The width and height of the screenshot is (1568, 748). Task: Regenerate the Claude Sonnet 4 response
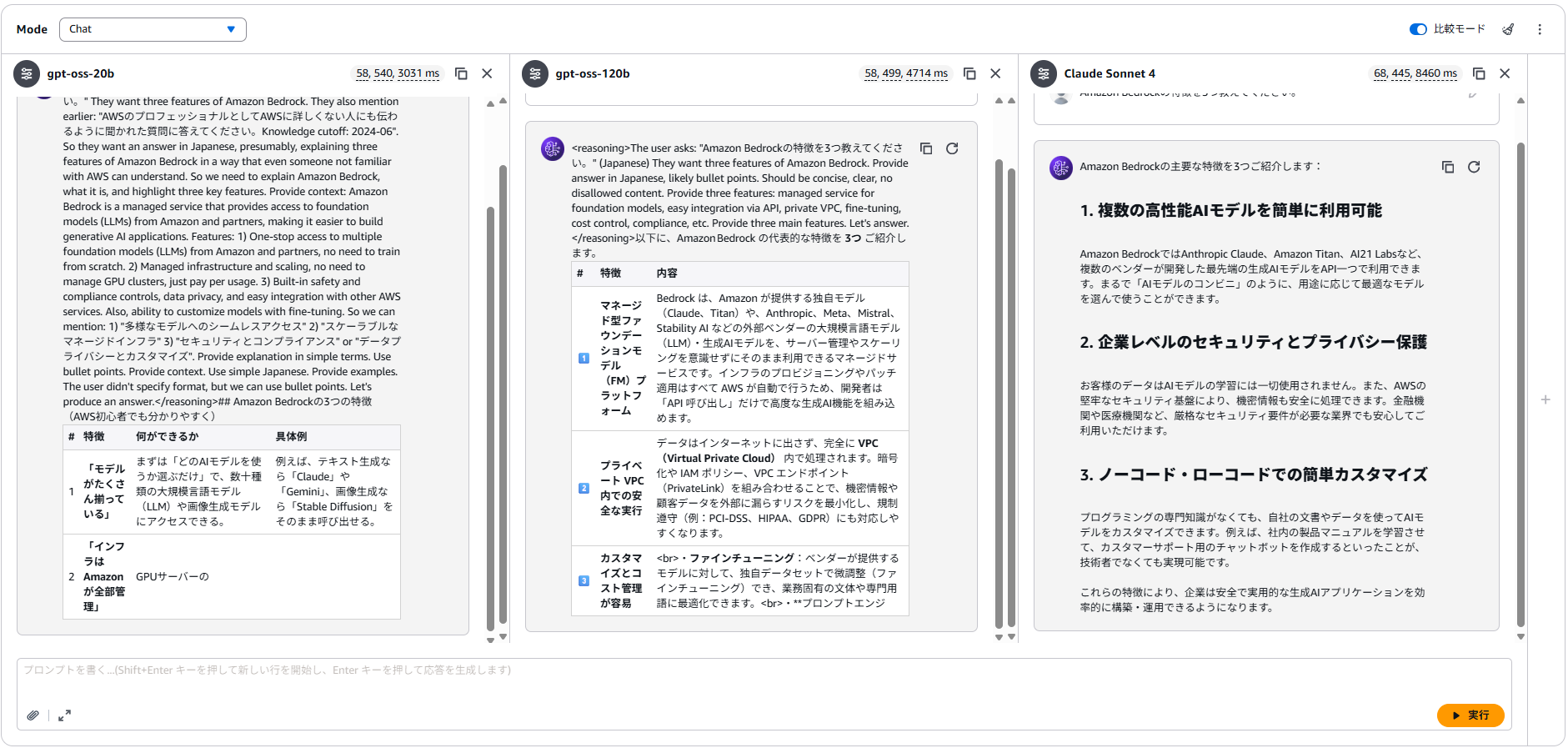pyautogui.click(x=1474, y=167)
